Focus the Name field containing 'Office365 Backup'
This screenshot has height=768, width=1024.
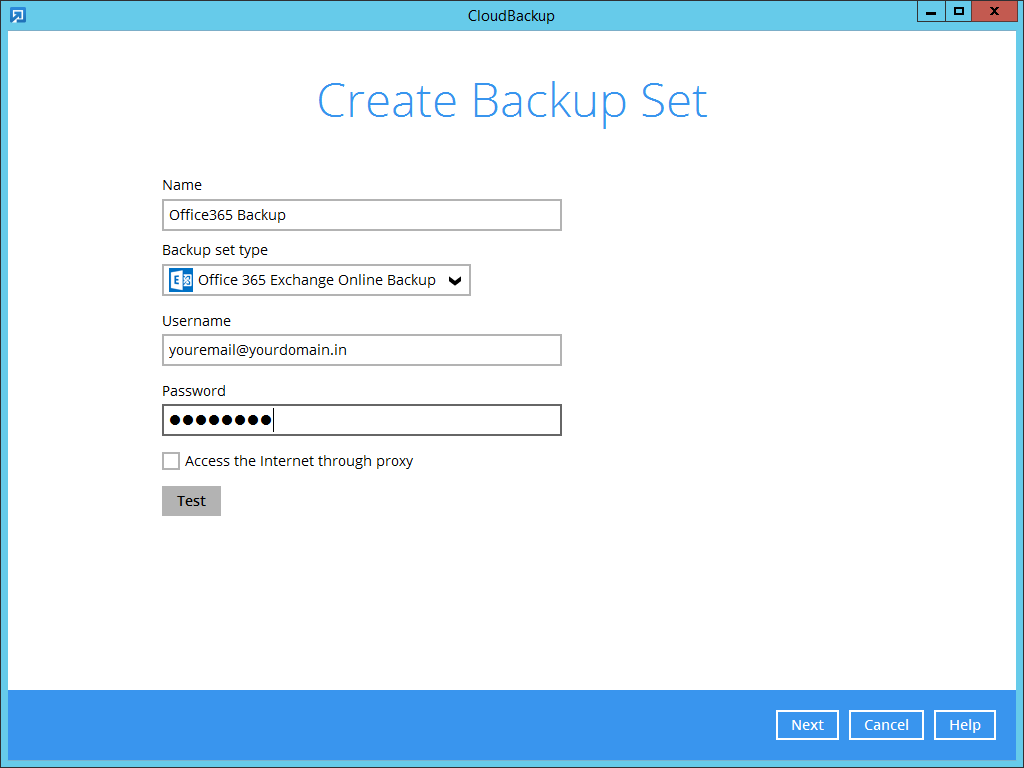coord(361,215)
